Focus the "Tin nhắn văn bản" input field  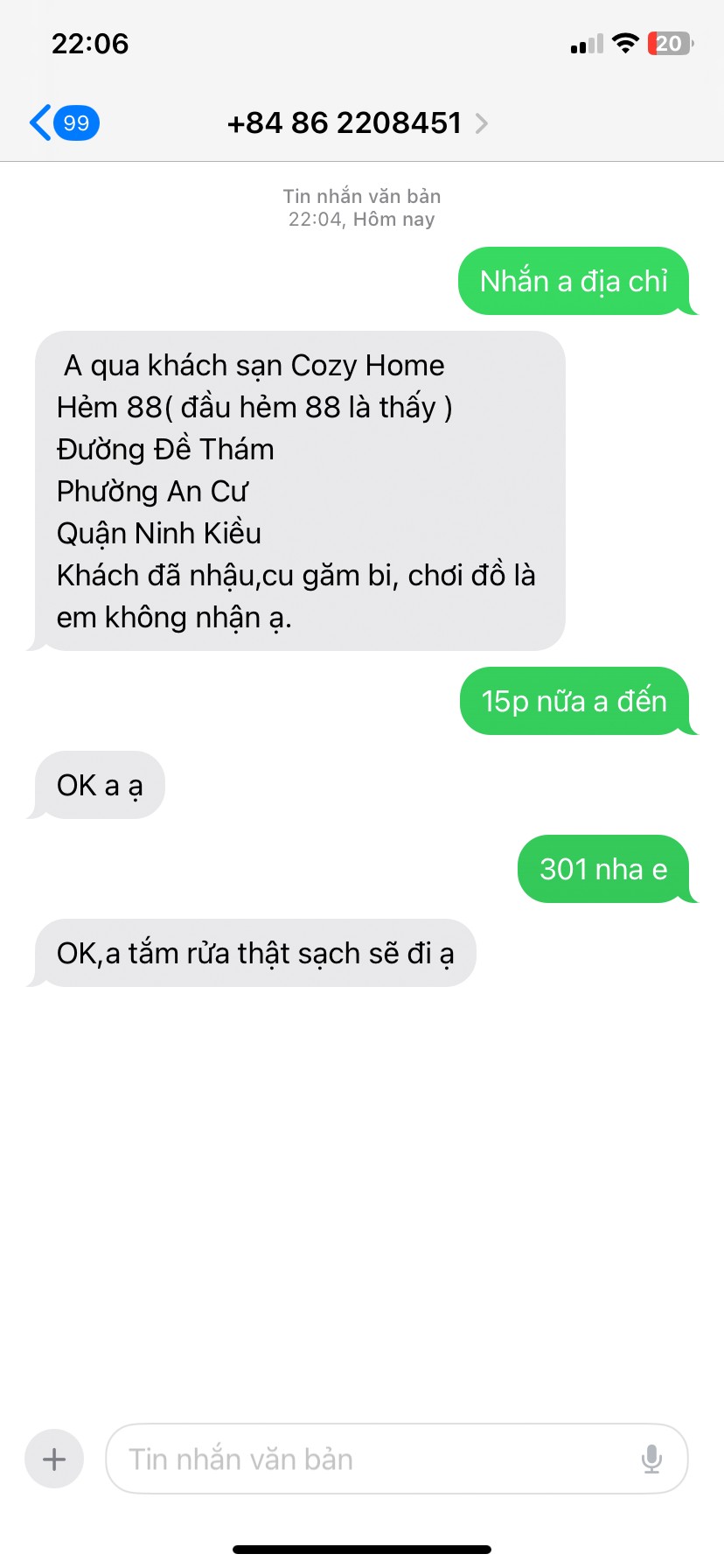tap(397, 1459)
